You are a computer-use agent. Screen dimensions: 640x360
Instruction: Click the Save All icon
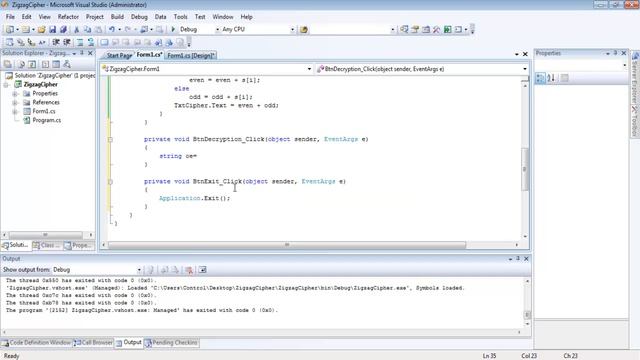[63, 29]
